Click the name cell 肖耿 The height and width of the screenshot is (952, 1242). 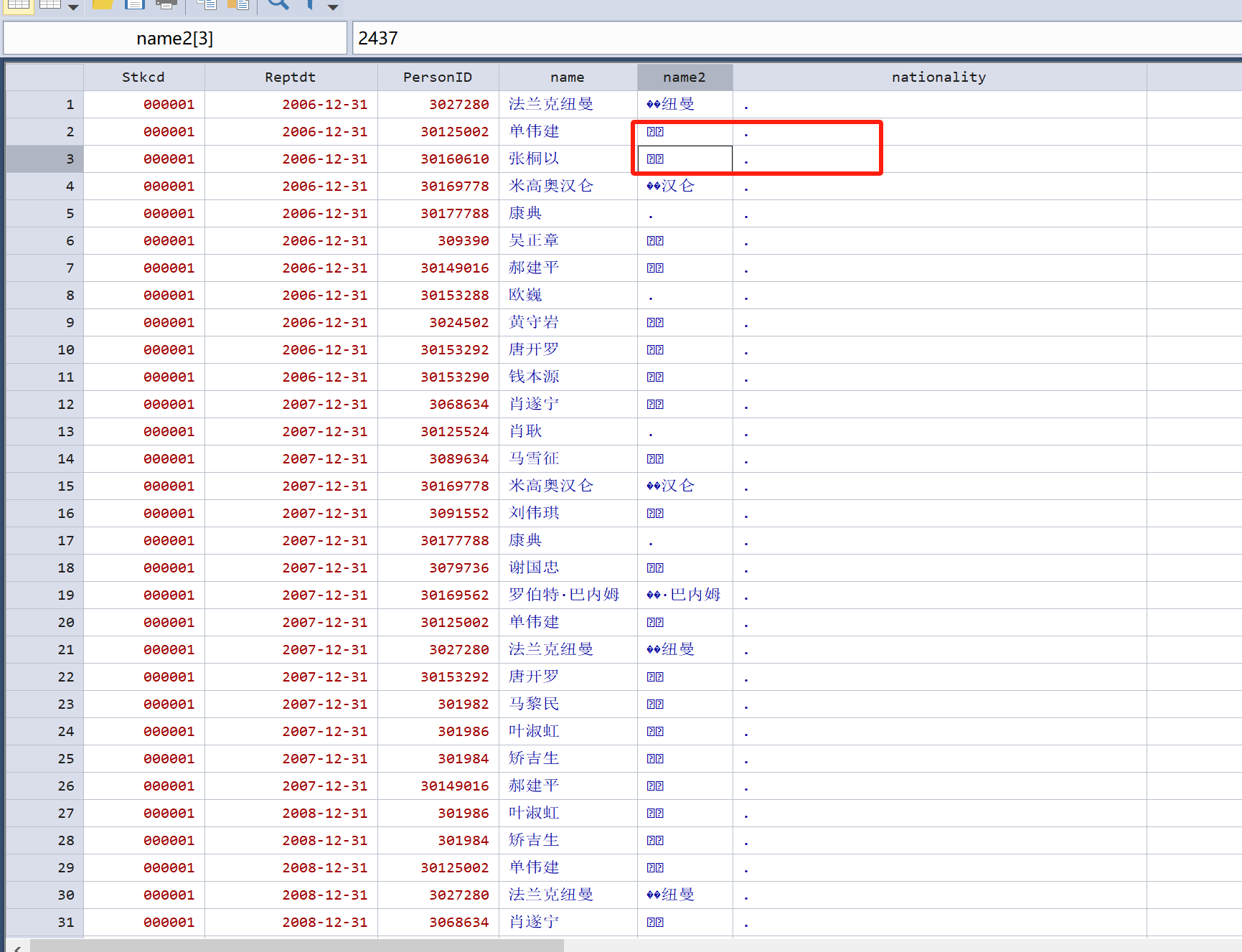(568, 432)
